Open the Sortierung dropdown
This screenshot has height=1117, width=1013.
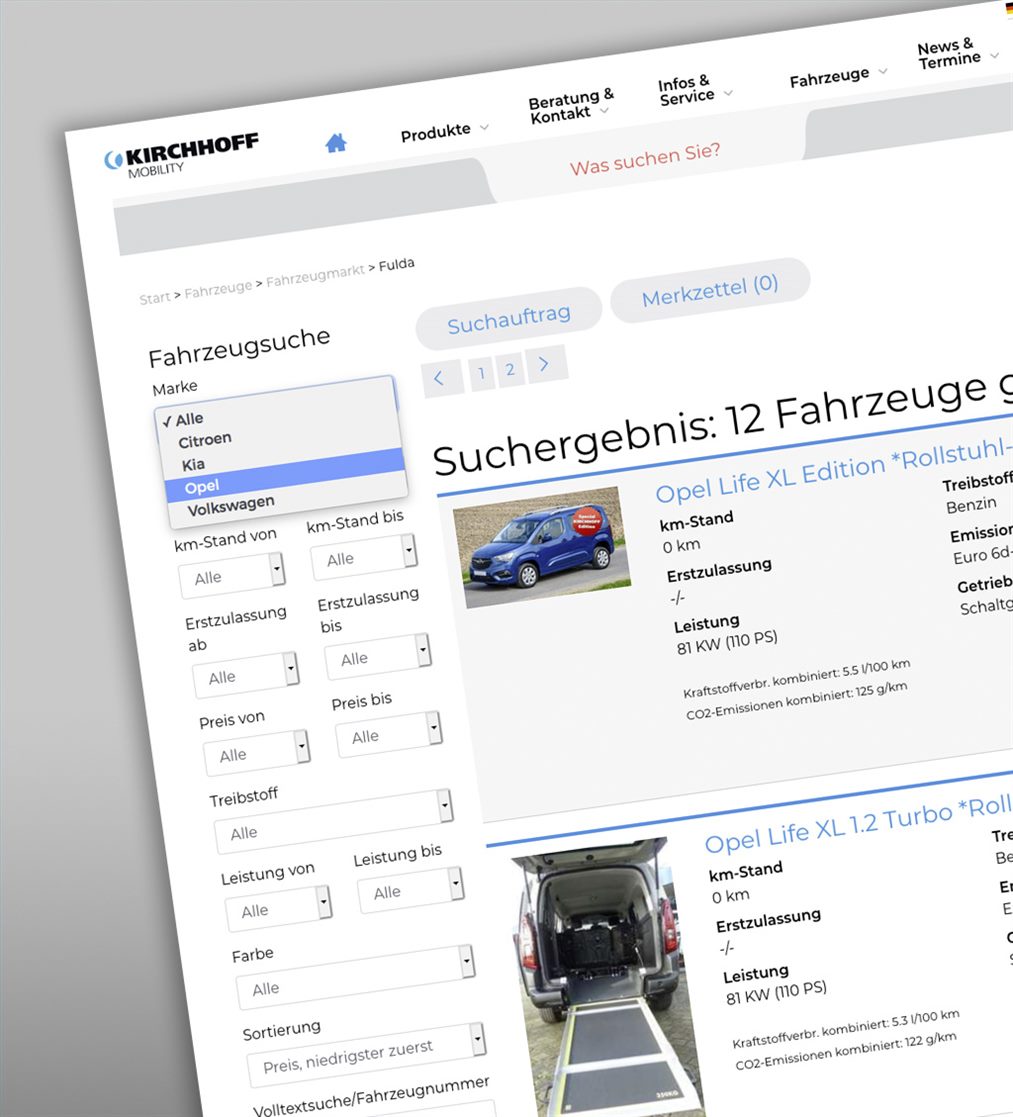tap(366, 1055)
